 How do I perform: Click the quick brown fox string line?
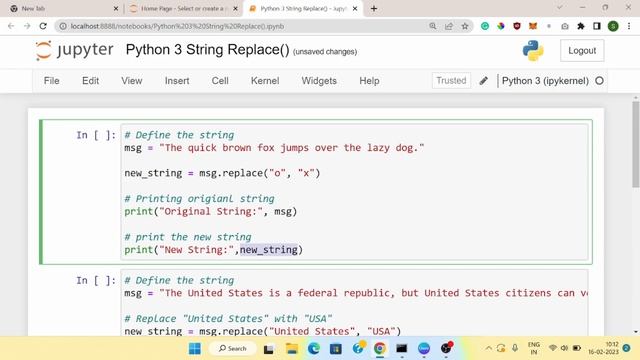(x=274, y=148)
